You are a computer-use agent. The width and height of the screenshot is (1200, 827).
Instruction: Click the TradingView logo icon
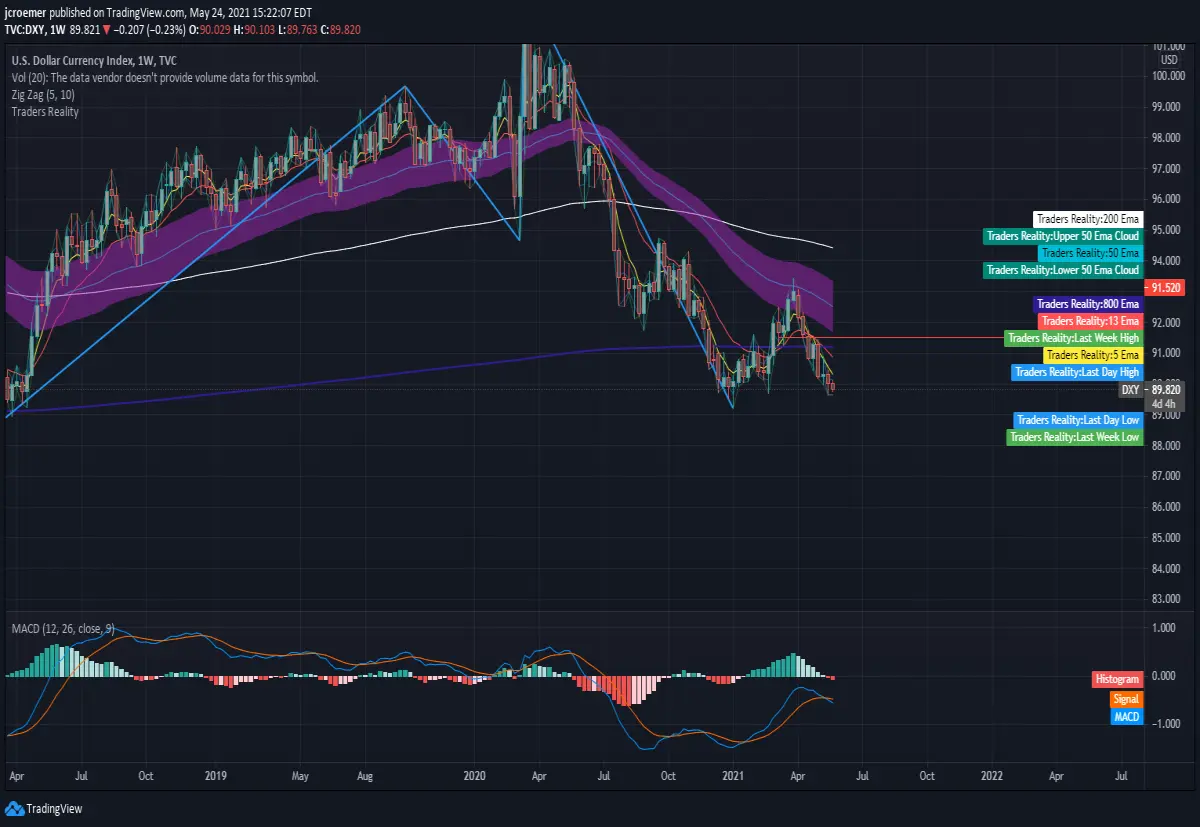pyautogui.click(x=14, y=809)
